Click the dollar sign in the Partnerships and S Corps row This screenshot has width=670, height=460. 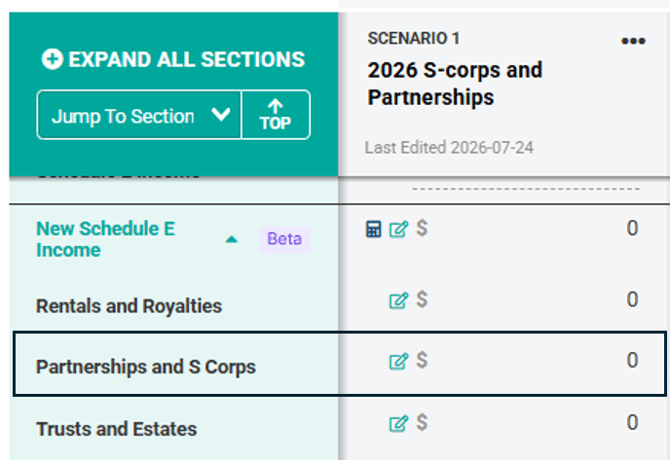pos(422,360)
